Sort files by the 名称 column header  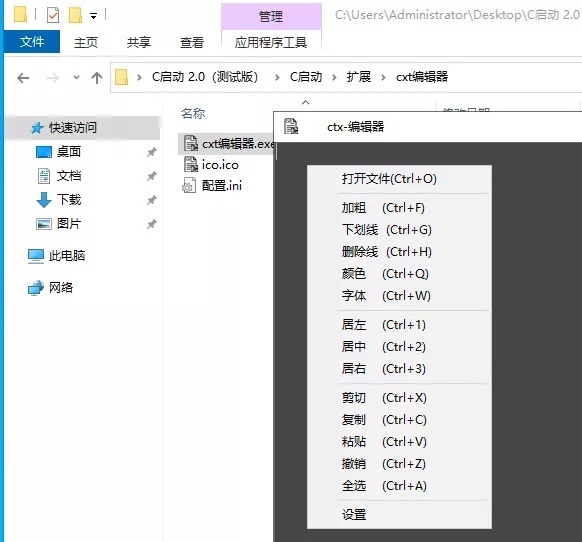(x=193, y=113)
